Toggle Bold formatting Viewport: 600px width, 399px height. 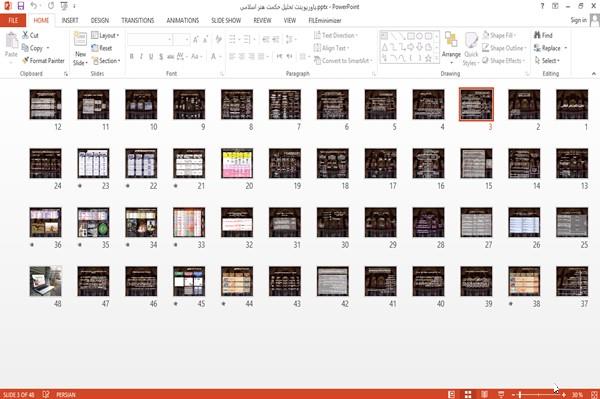coord(132,57)
